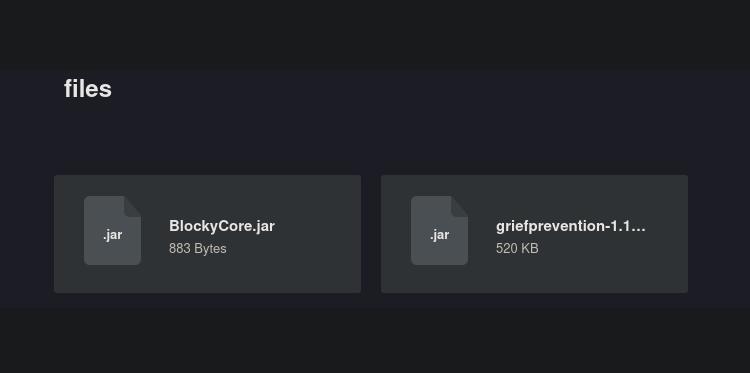
Task: Open the BlockyCore.jar file name link
Action: coord(221,226)
